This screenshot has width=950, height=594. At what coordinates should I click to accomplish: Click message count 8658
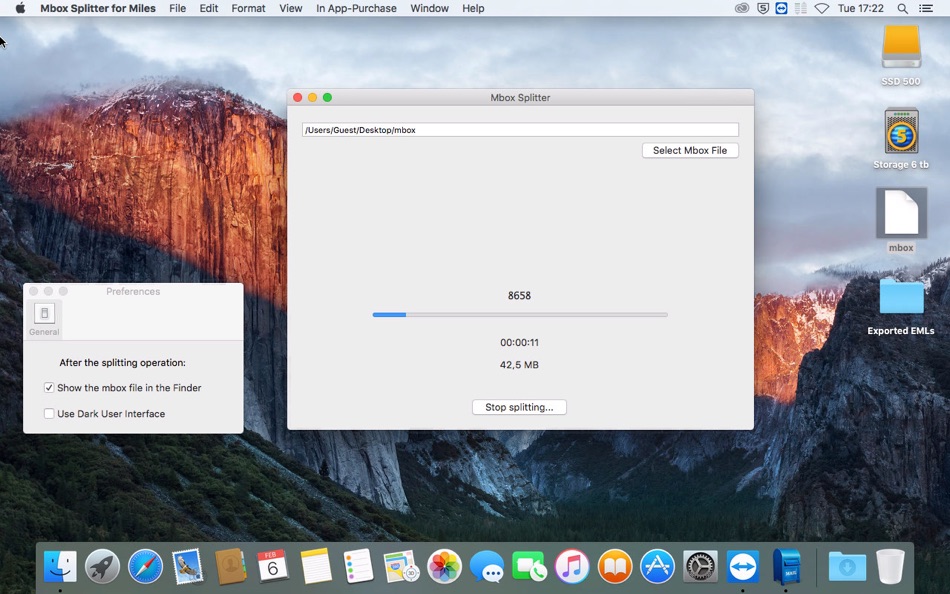point(519,296)
